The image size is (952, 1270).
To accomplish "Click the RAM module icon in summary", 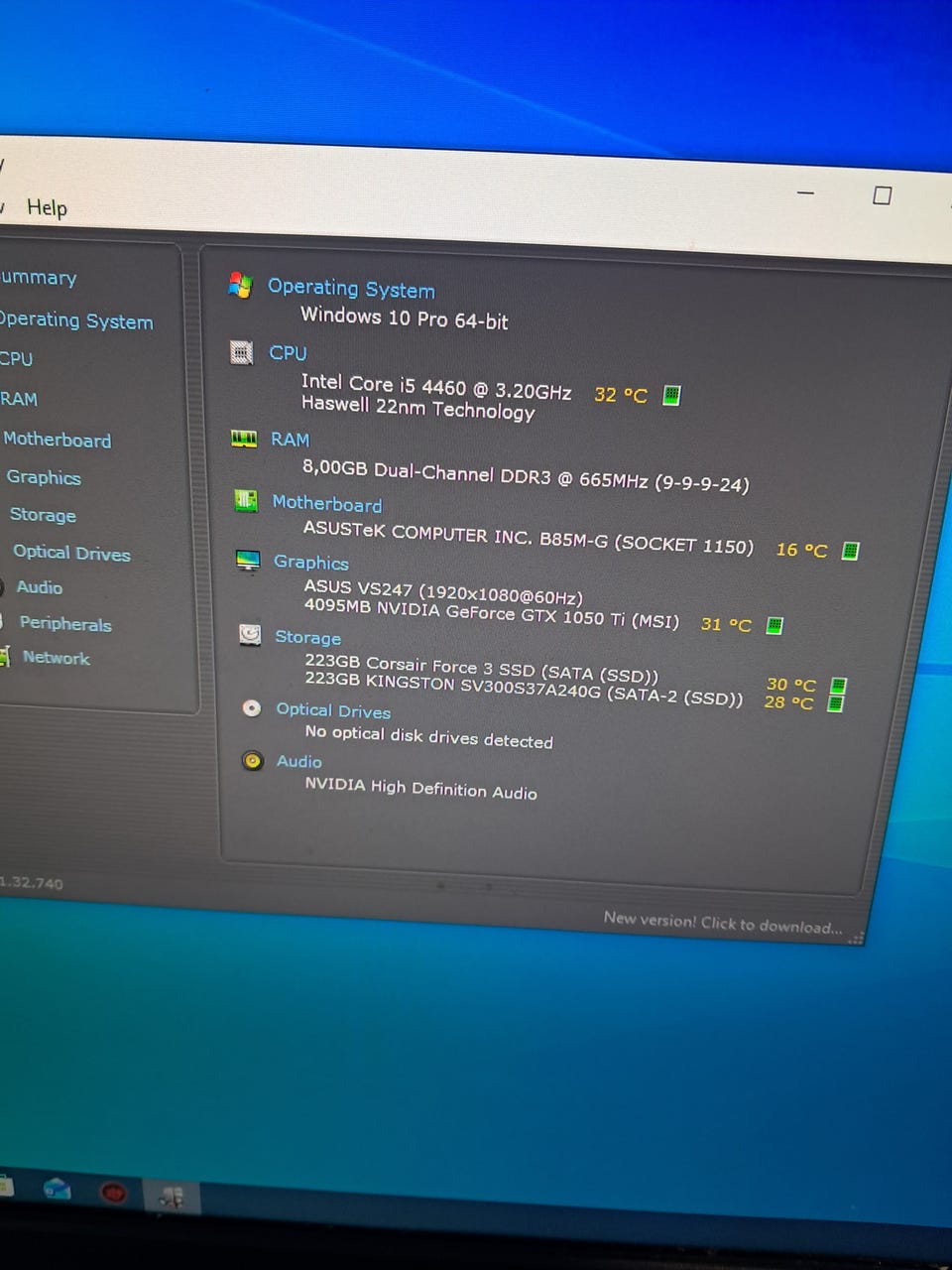I will [243, 439].
